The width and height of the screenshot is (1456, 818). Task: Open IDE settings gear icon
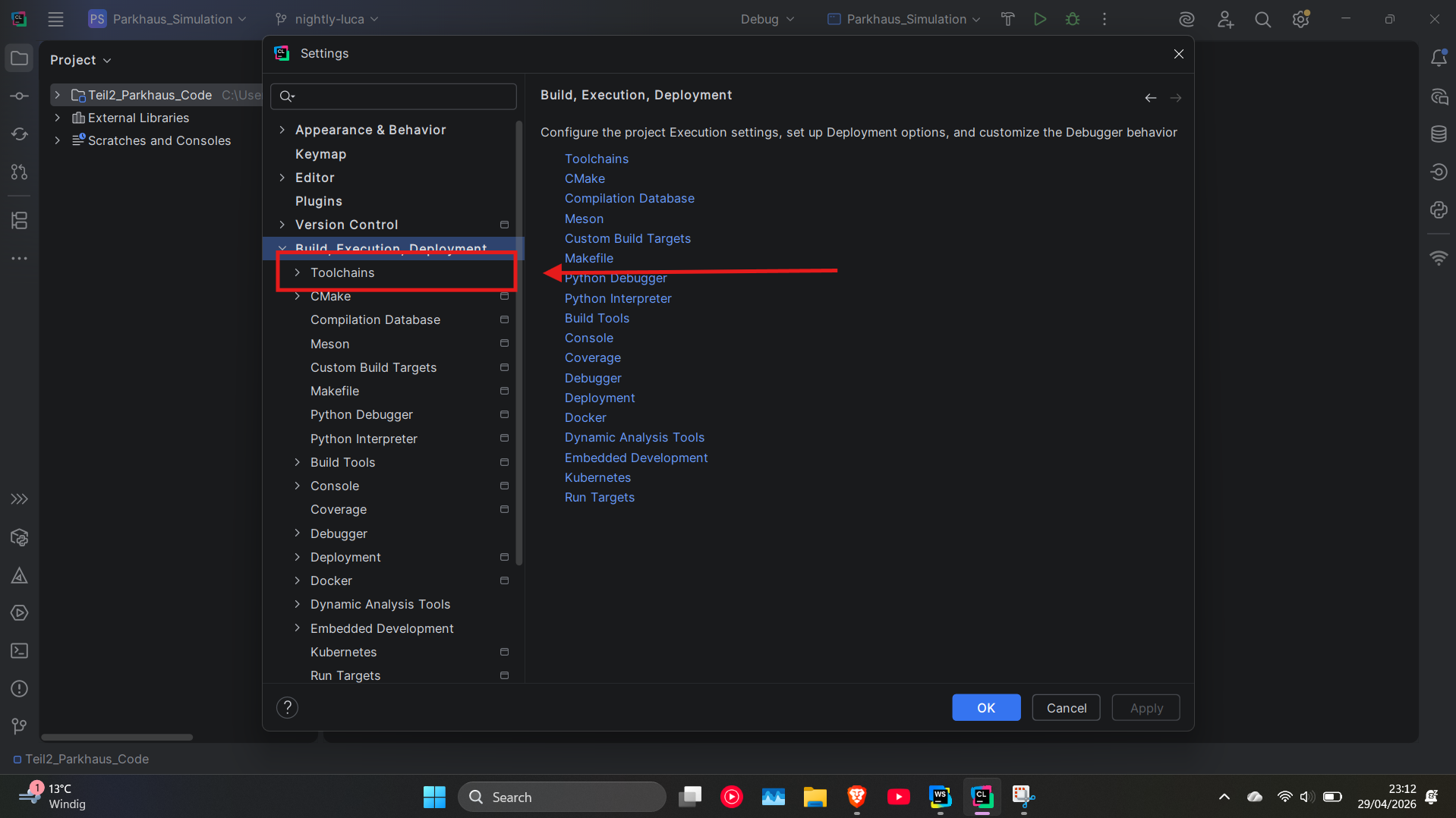[x=1301, y=19]
